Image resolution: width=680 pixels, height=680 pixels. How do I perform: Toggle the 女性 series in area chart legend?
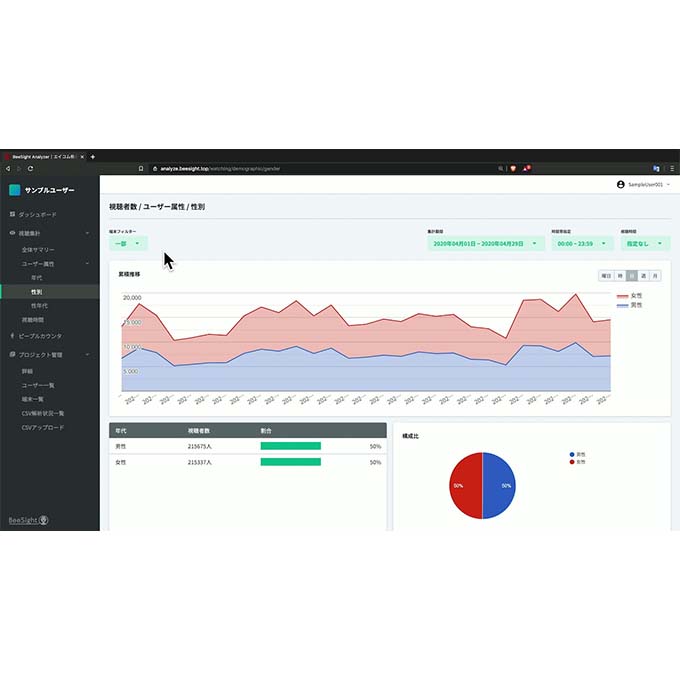tap(629, 296)
